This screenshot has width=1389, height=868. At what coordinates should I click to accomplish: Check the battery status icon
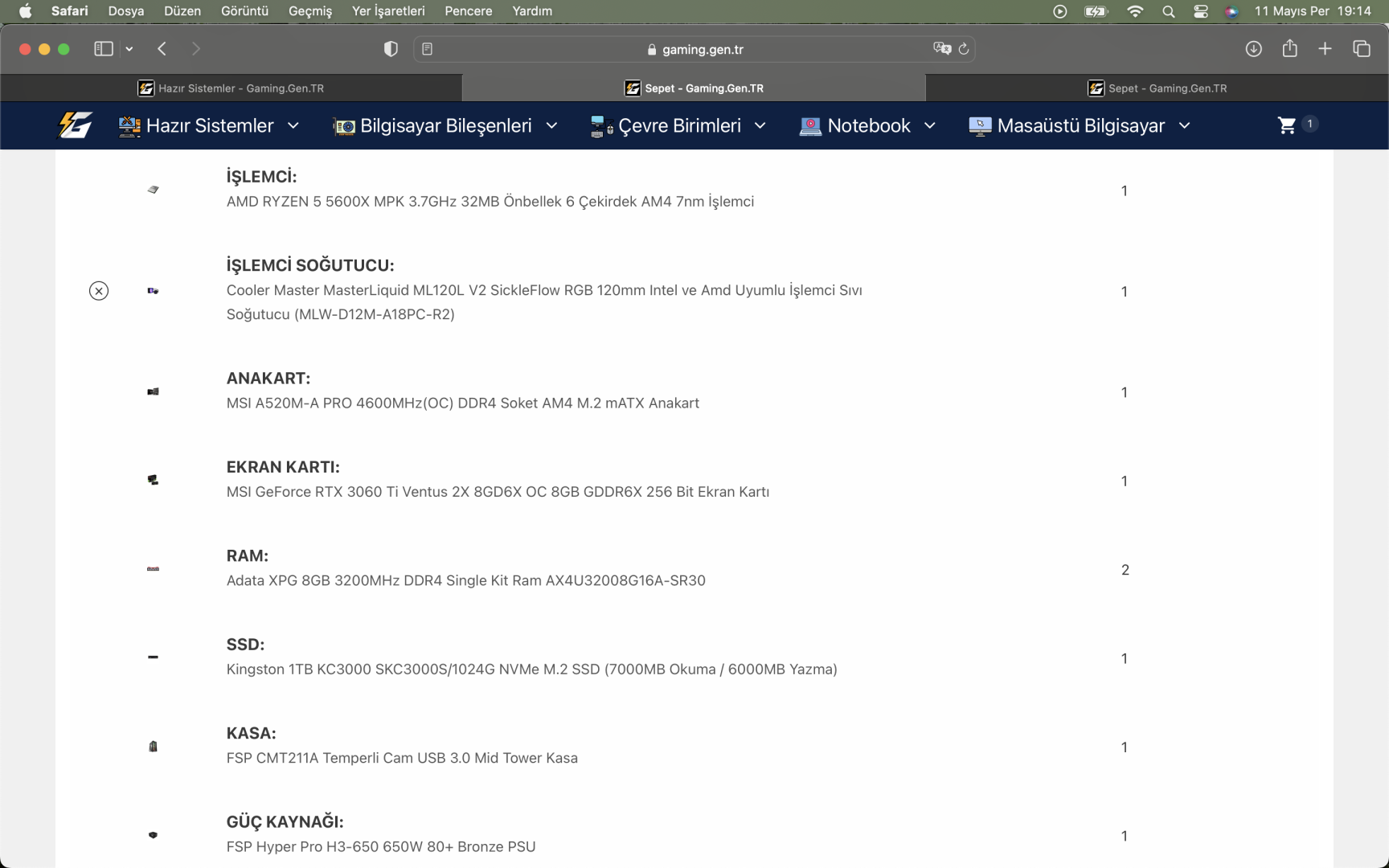(1096, 11)
